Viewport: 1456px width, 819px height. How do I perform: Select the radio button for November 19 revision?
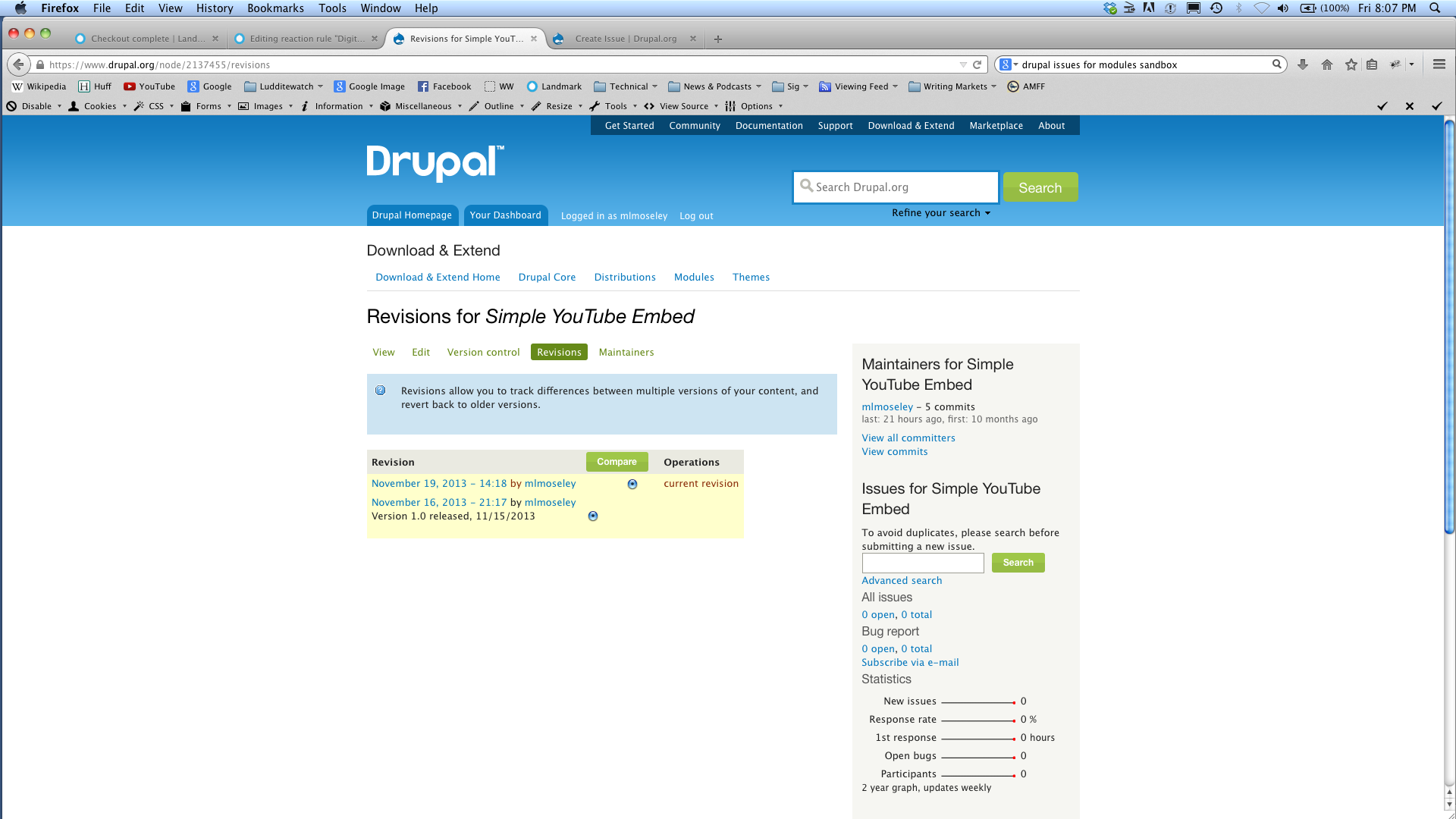click(632, 484)
